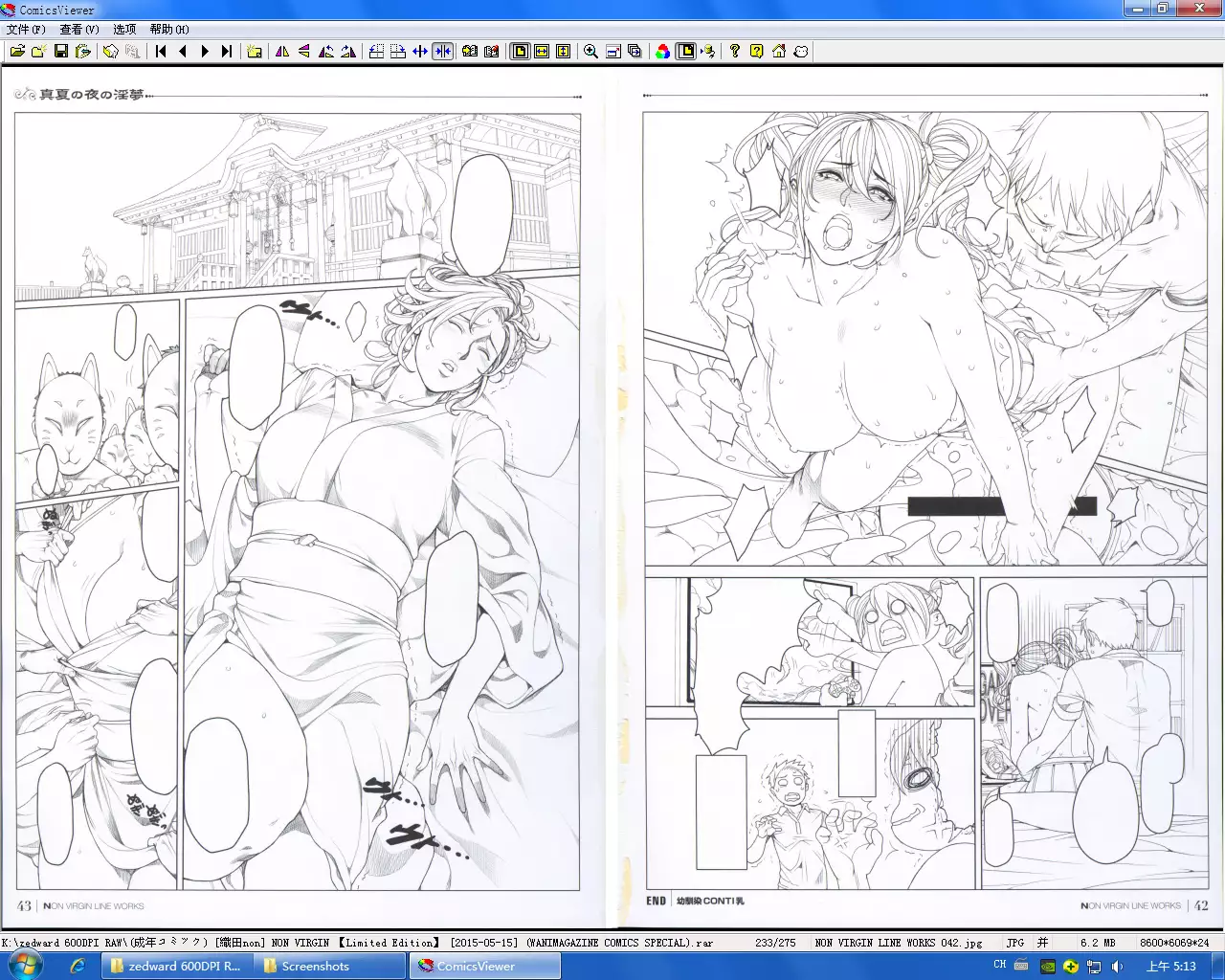Click the magnifier zoom icon

pyautogui.click(x=590, y=52)
